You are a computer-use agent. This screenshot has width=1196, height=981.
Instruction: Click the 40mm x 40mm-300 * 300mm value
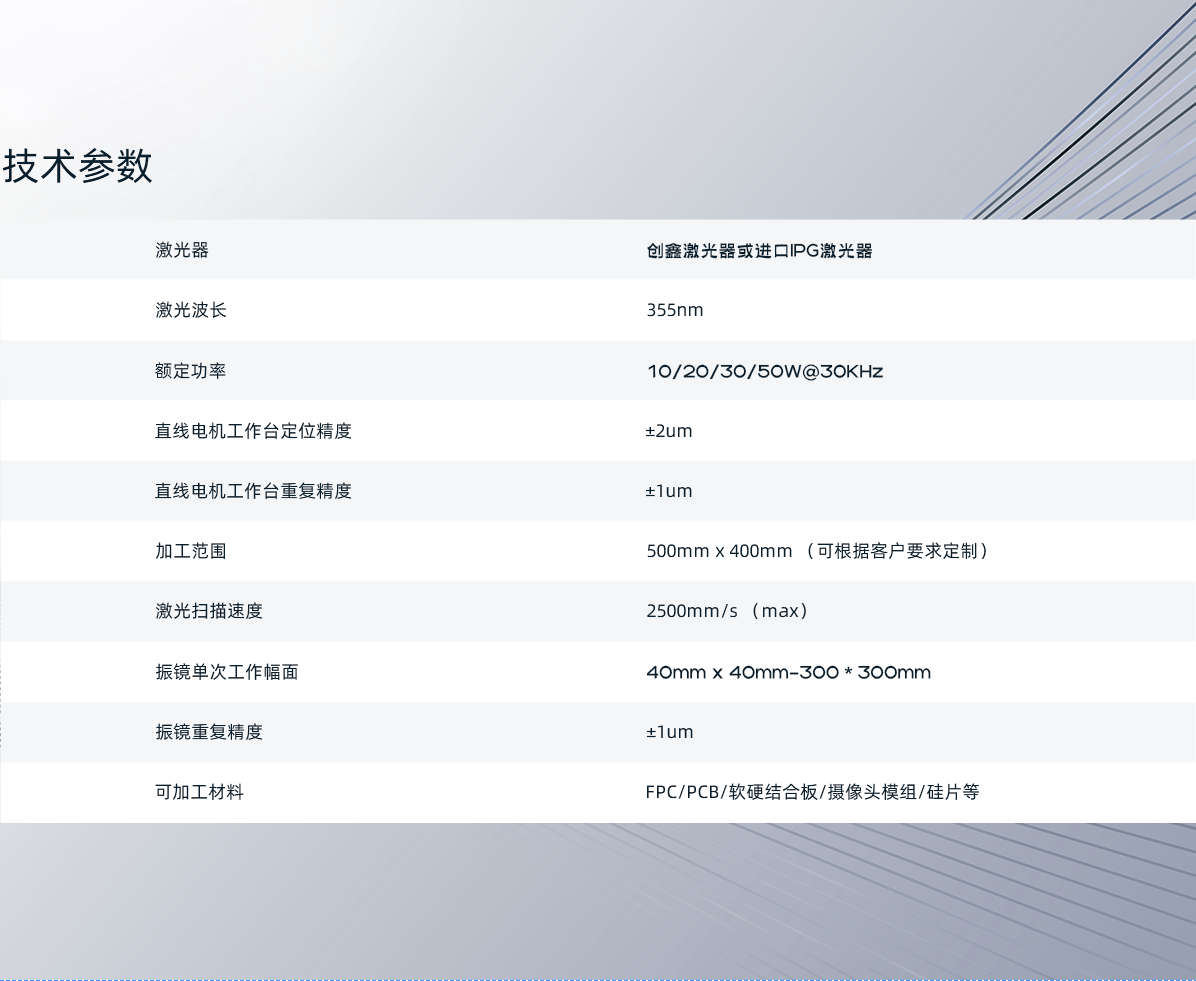pyautogui.click(x=787, y=672)
